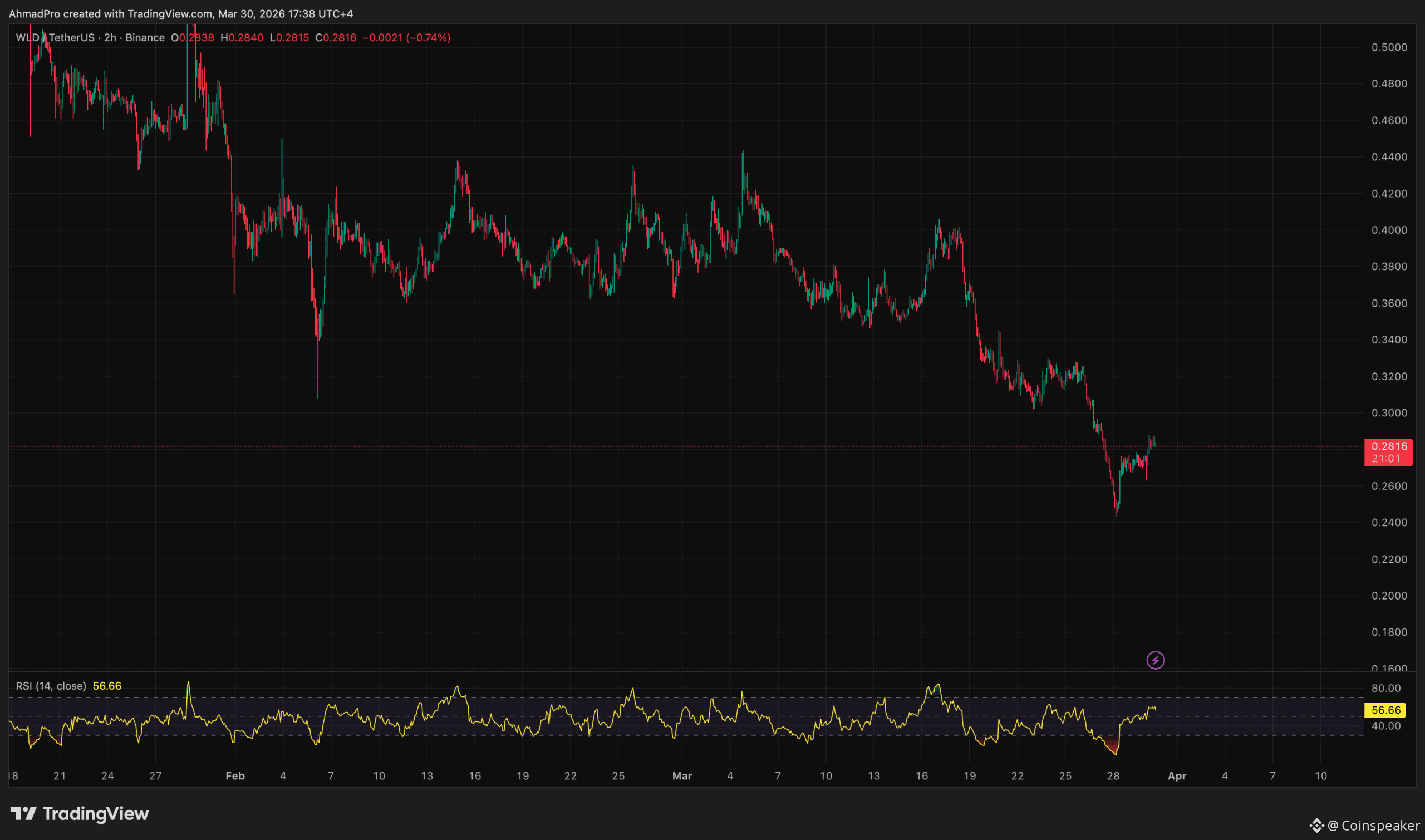
Task: Click the Apr label on time axis
Action: [1177, 776]
